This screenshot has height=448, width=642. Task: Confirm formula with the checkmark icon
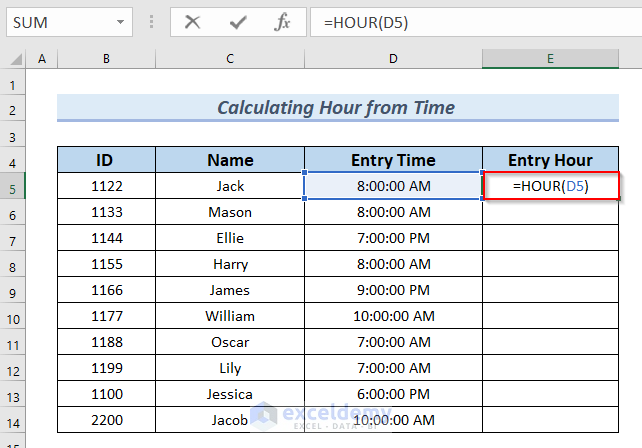[x=238, y=21]
